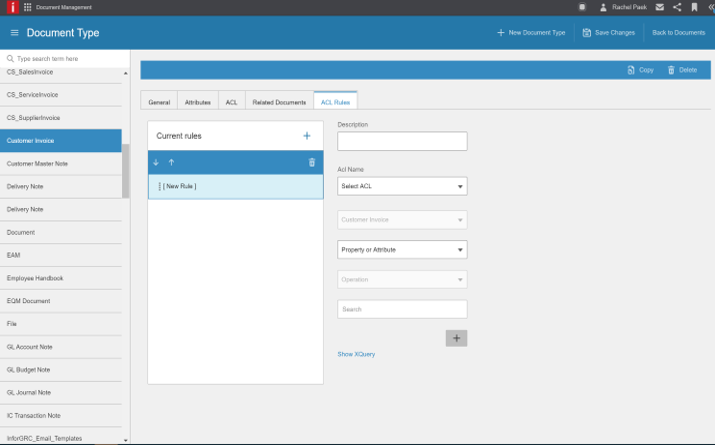Click the share icon in top bar
The image size is (715, 445).
pyautogui.click(x=677, y=7)
